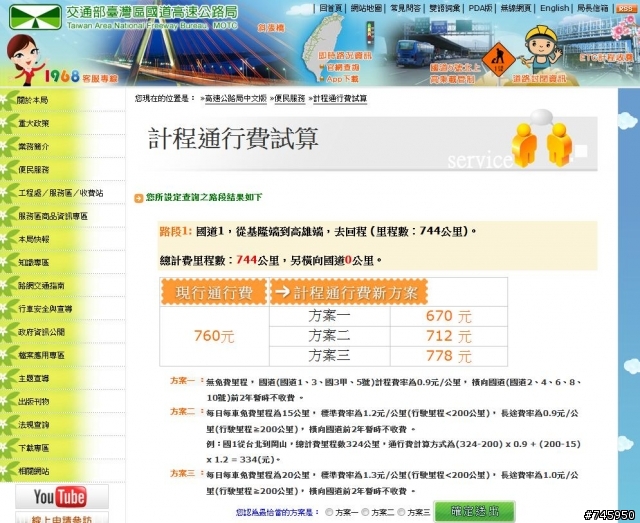Open 便民服務 sidebar item
Viewport: 640px width, 523px height.
33,169
